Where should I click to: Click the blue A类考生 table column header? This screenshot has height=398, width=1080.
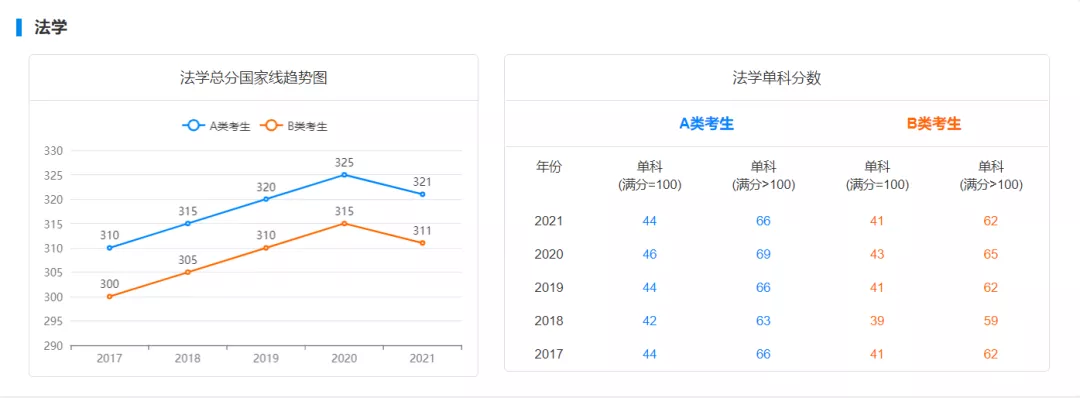(x=707, y=124)
